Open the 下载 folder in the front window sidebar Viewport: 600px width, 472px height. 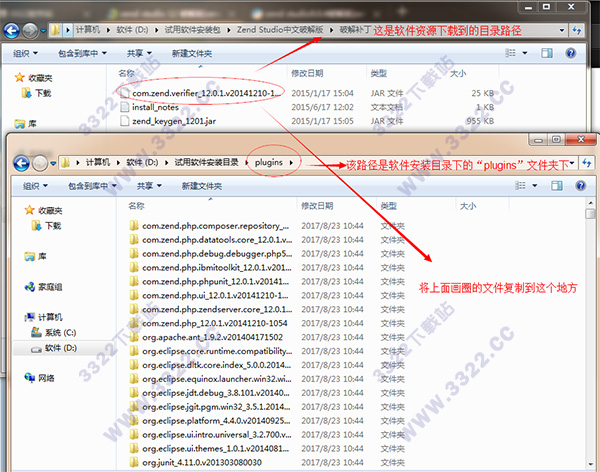tap(46, 226)
